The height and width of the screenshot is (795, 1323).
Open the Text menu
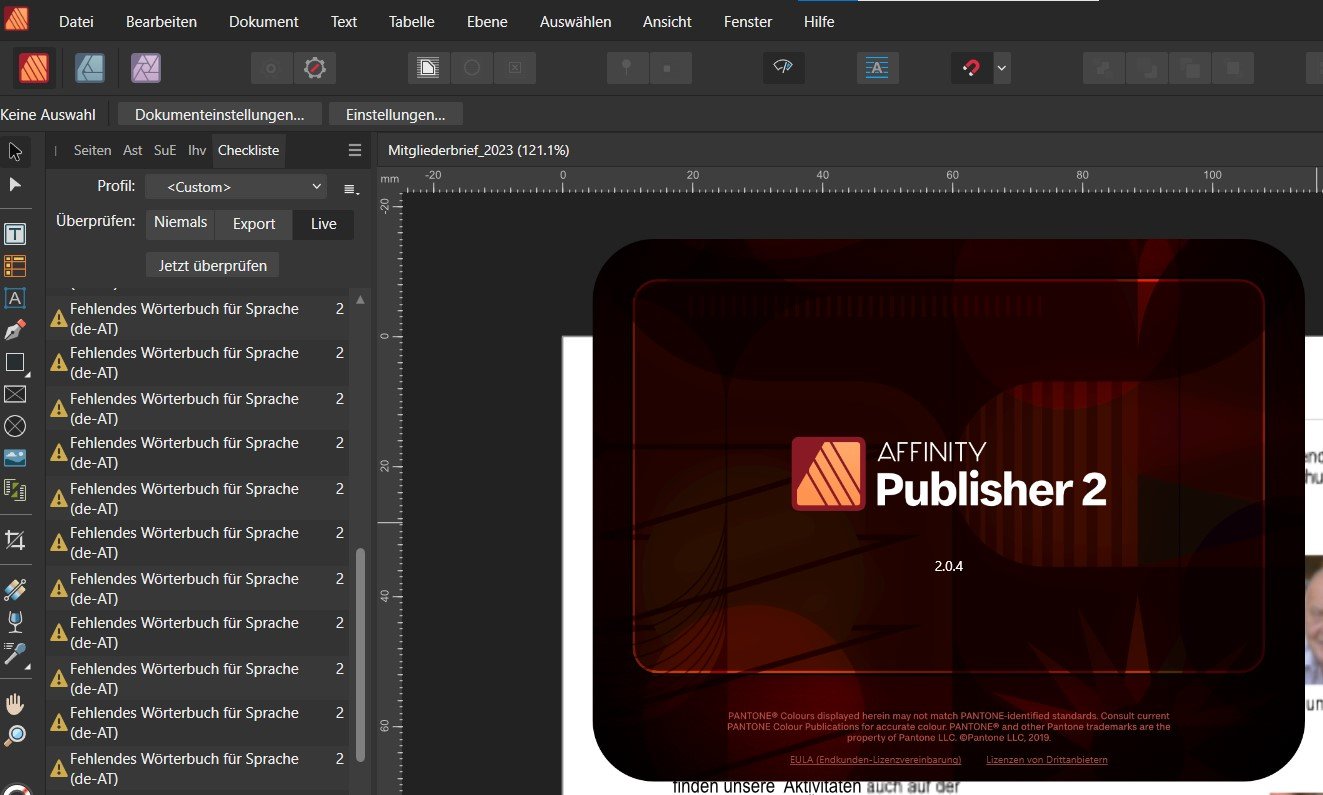pos(344,21)
